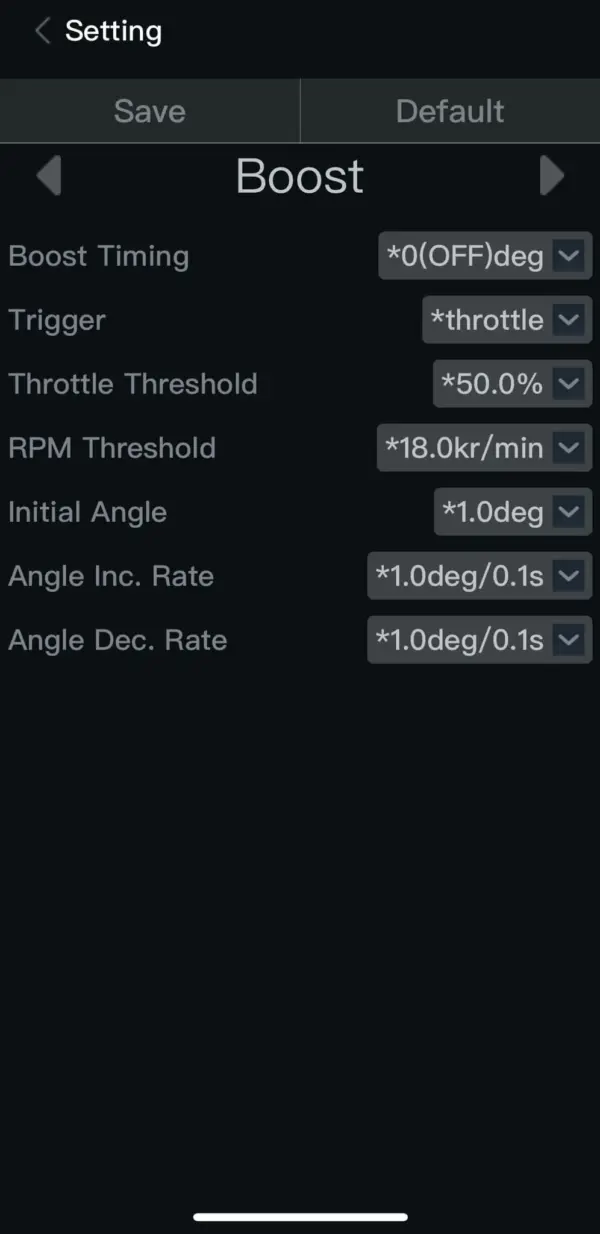This screenshot has height=1234, width=600.
Task: Click the back chevron to leave Settings
Action: (41, 30)
